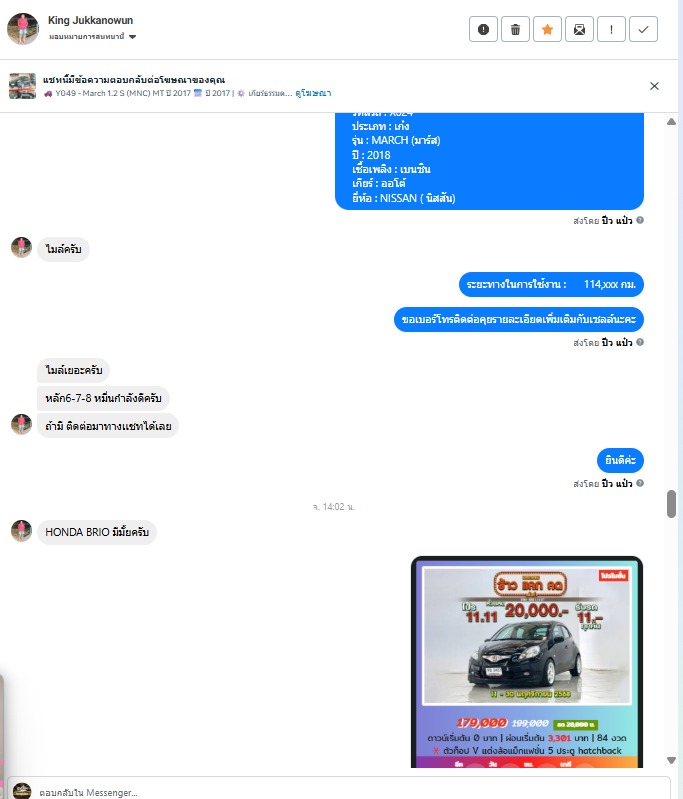Close the ad reply notification banner
Viewport: 683px width, 799px height.
pyautogui.click(x=654, y=86)
